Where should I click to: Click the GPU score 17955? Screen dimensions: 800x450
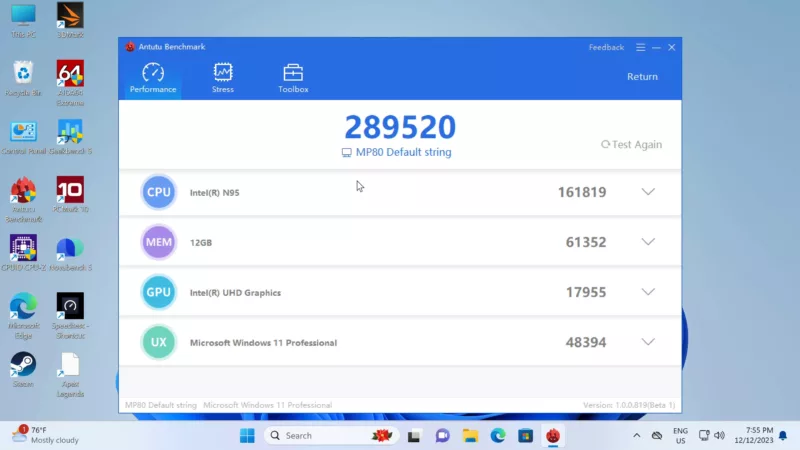[586, 292]
